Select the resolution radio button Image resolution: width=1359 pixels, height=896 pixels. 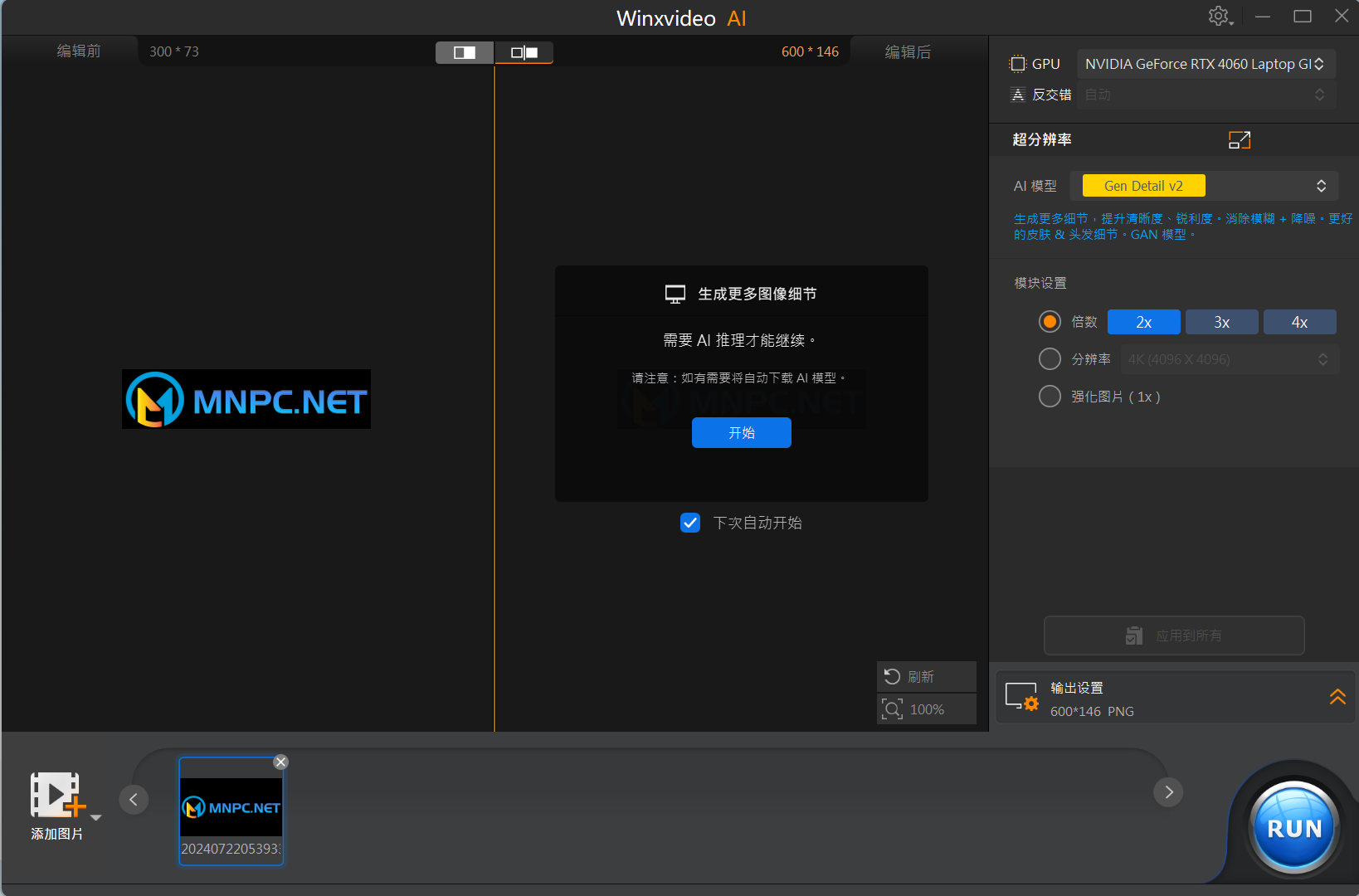pyautogui.click(x=1050, y=359)
